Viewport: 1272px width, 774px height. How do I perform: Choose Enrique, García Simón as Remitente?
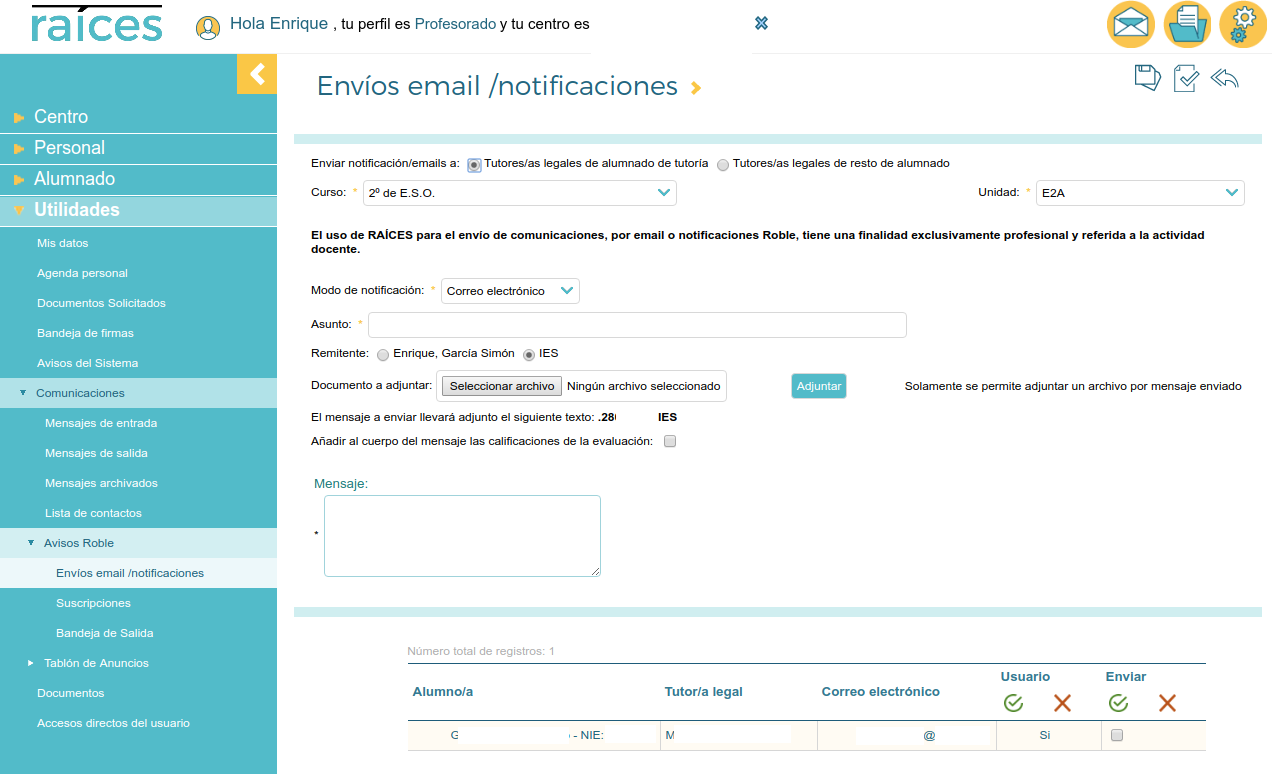click(383, 355)
